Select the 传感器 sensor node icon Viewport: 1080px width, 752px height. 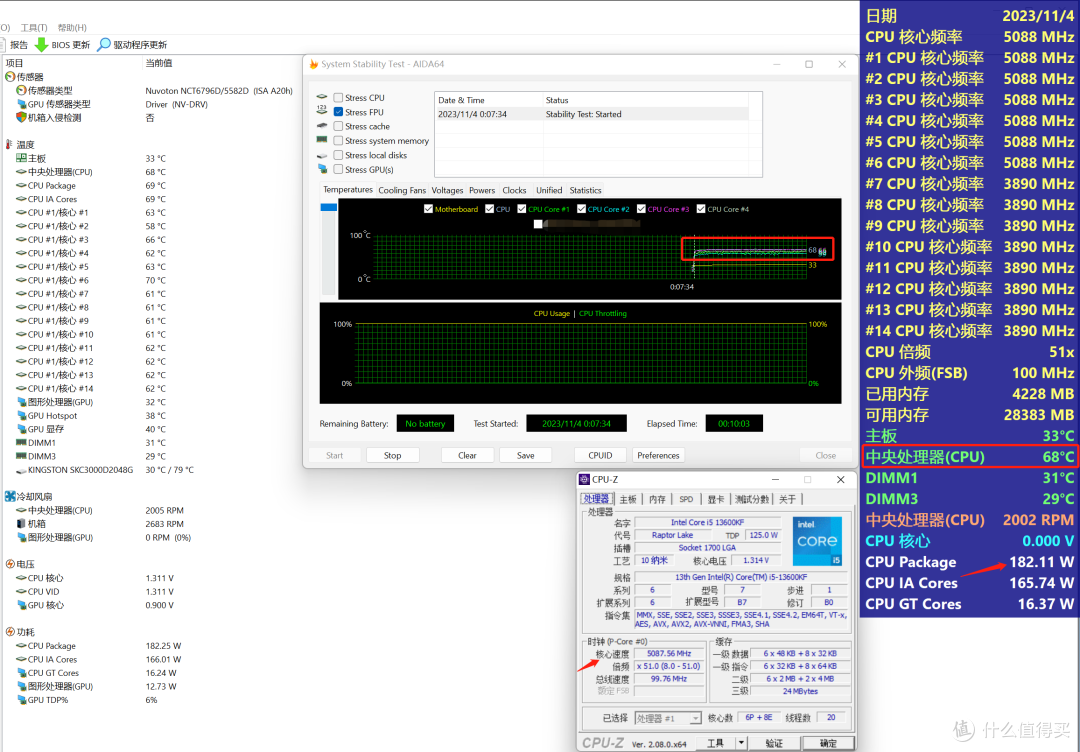(10, 77)
